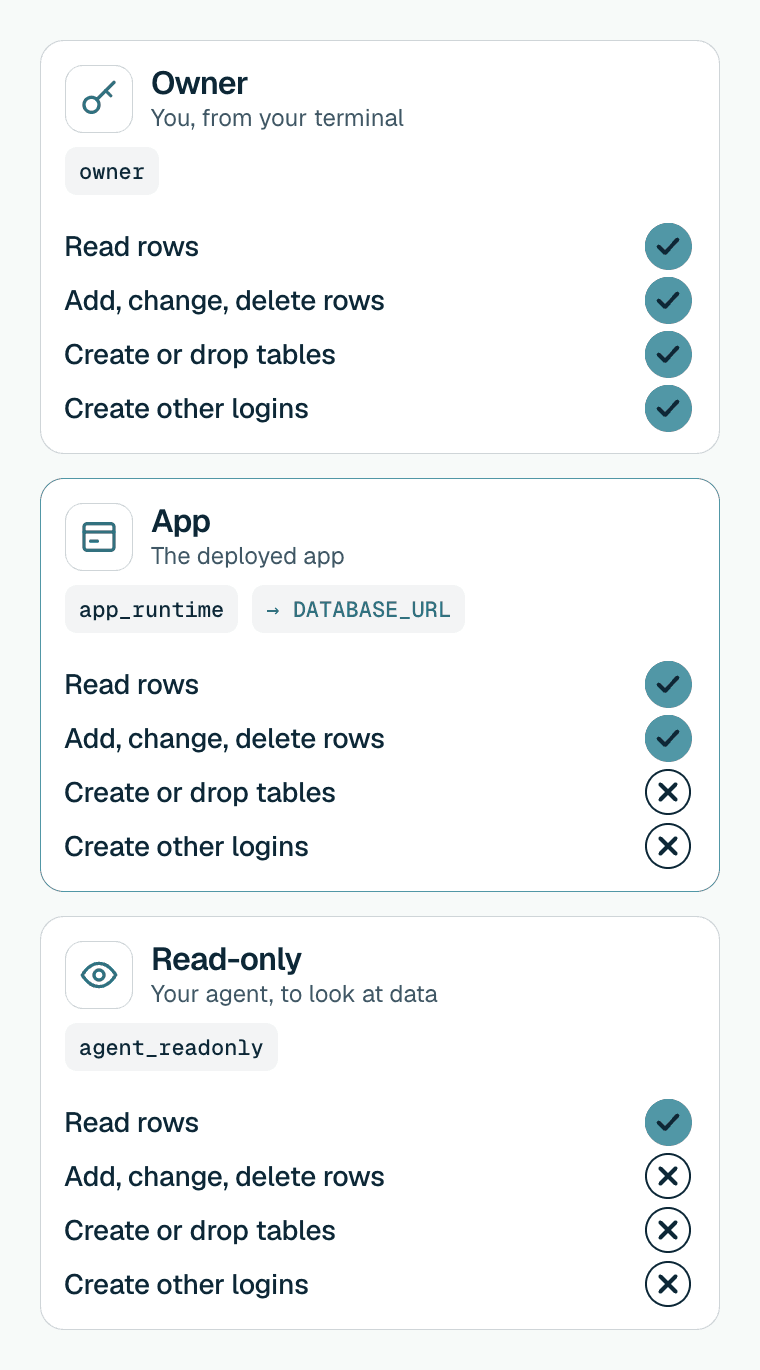Click "Create or drop tables" in Owner card

[200, 355]
